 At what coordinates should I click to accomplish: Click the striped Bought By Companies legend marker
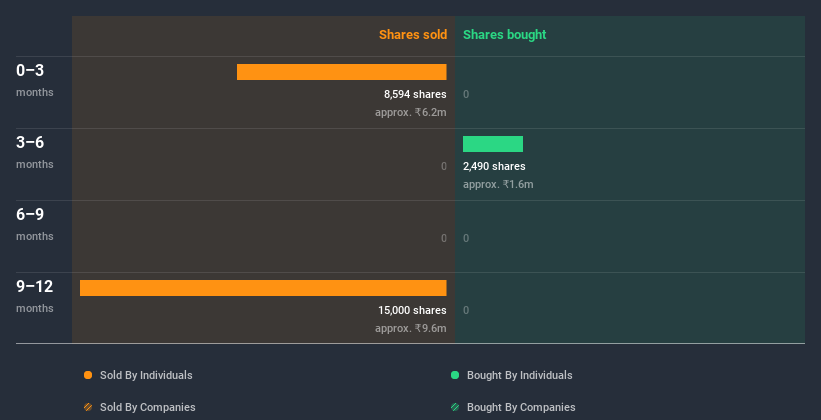point(455,407)
